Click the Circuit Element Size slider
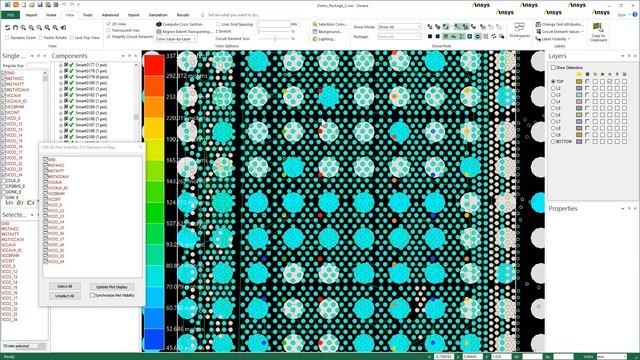Screen dimensions: 640x360 point(274,39)
